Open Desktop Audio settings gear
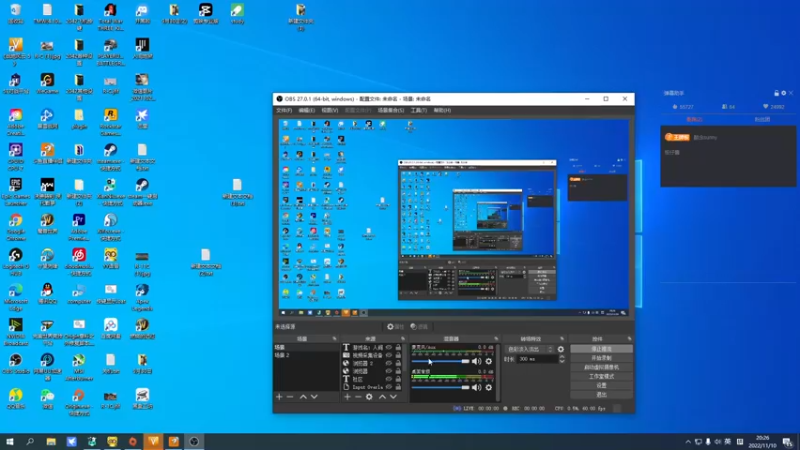Image resolution: width=800 pixels, height=450 pixels. point(489,387)
